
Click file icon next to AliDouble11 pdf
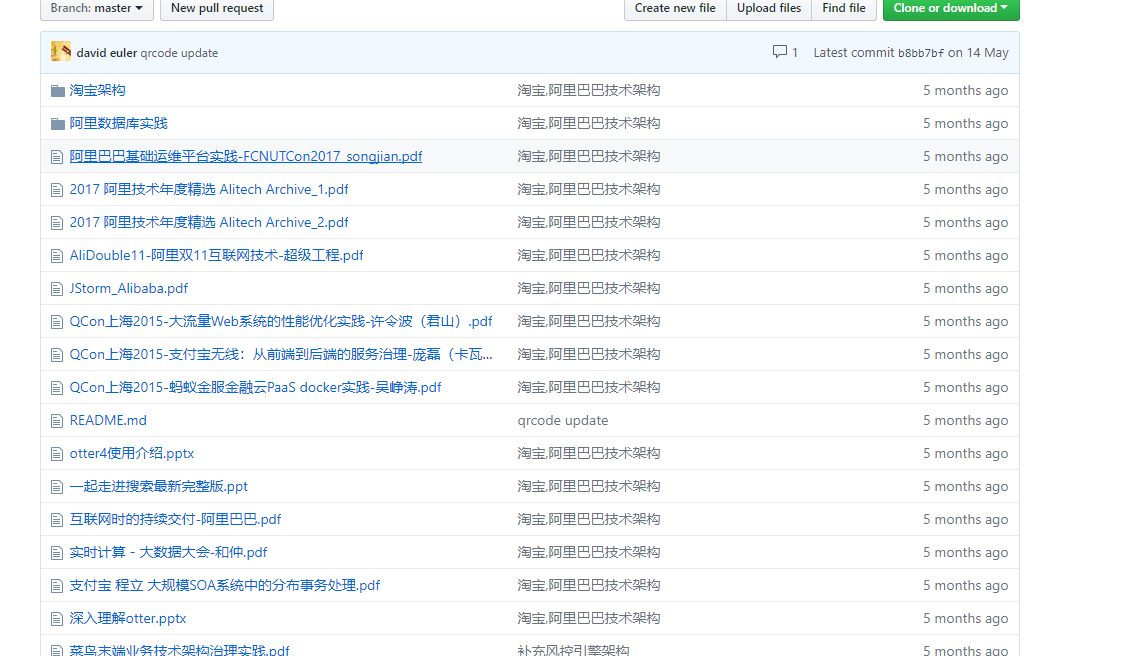tap(57, 255)
